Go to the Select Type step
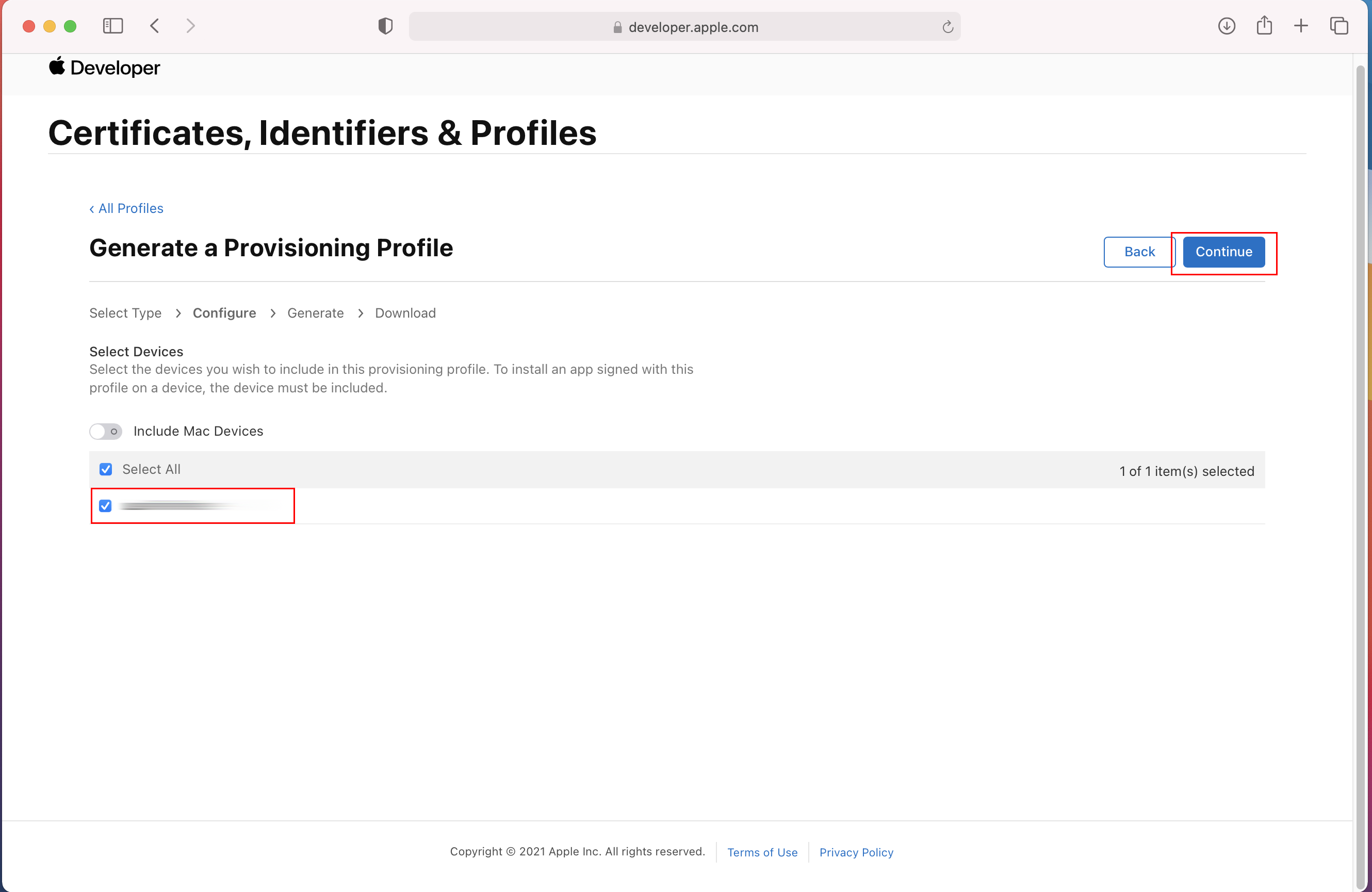Viewport: 1372px width, 892px height. pos(125,313)
